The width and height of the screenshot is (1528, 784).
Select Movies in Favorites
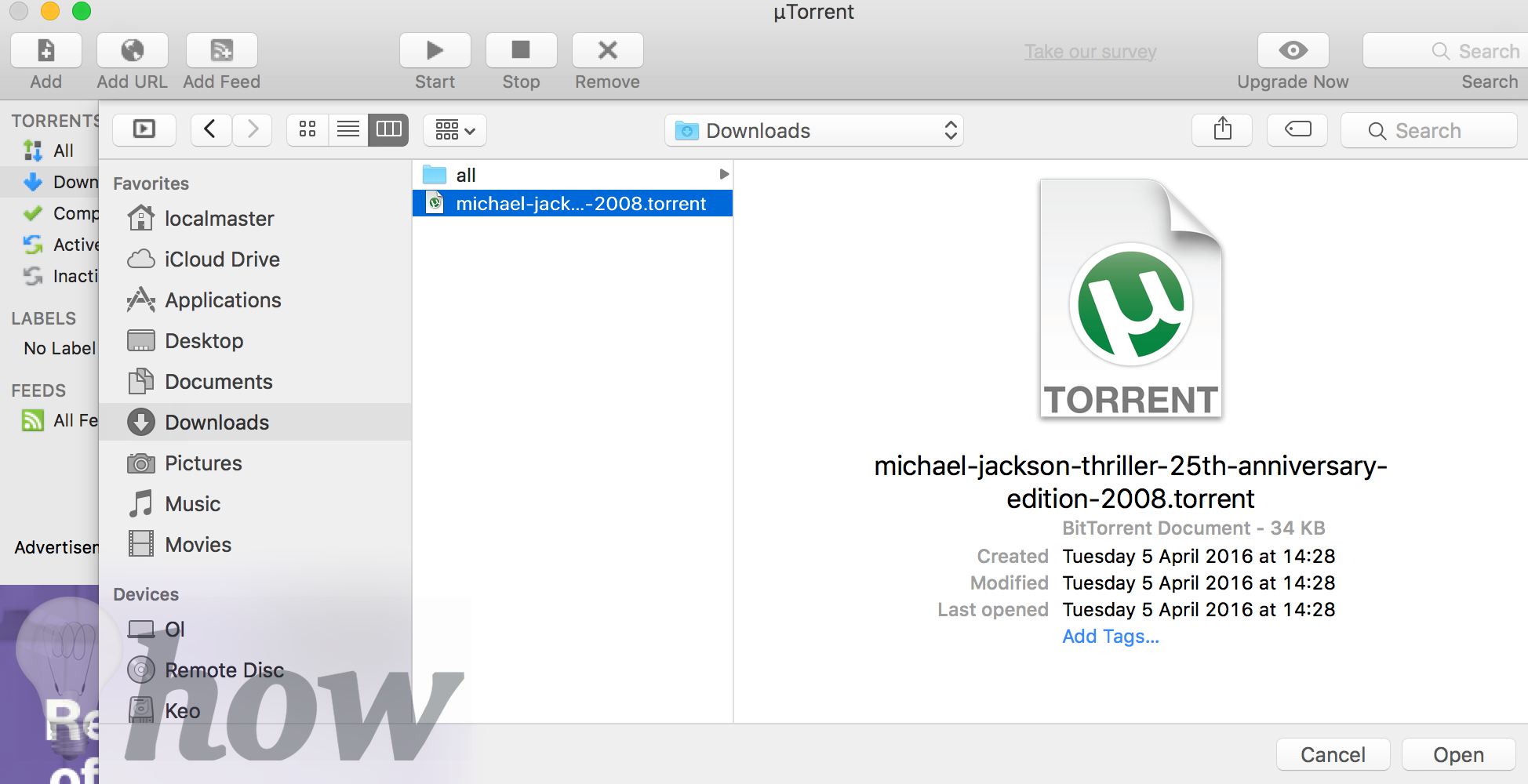click(x=255, y=545)
